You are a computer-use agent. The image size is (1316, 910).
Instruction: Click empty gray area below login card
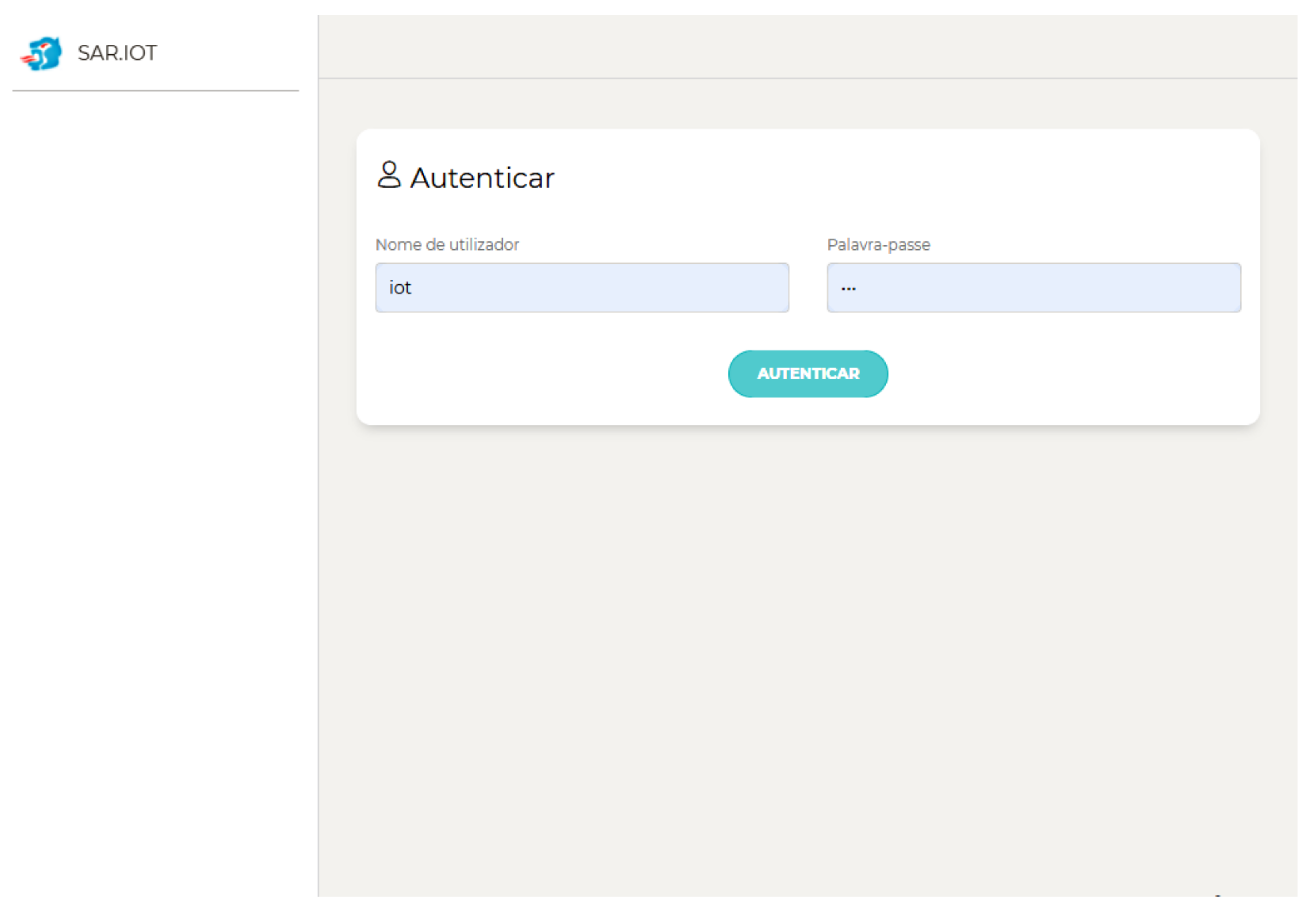pyautogui.click(x=807, y=627)
